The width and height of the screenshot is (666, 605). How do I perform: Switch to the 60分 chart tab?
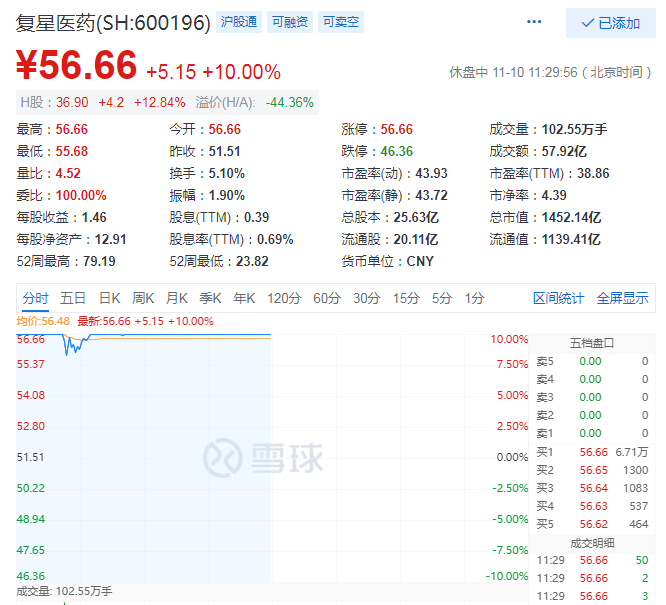click(327, 298)
